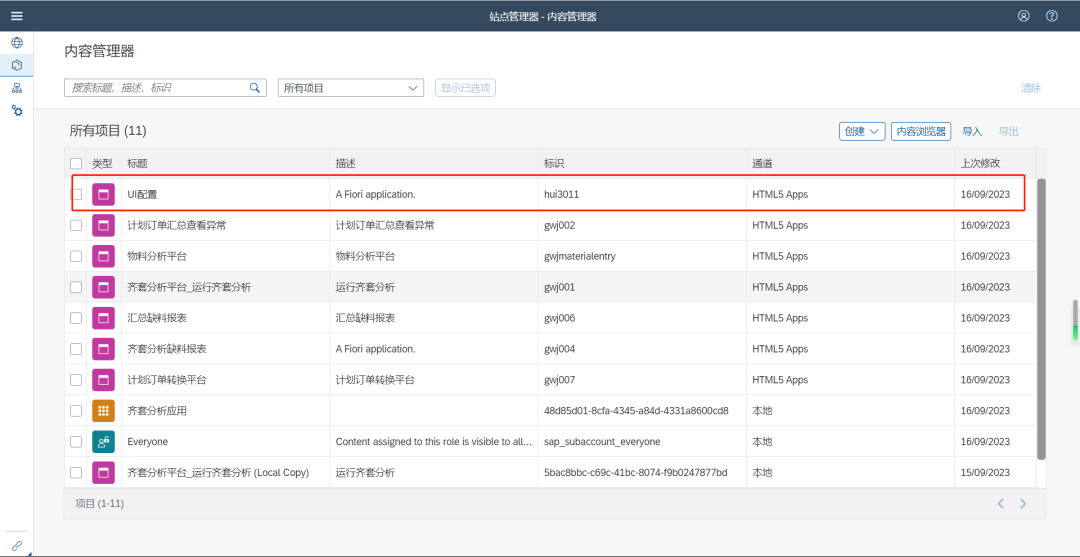Image resolution: width=1080 pixels, height=557 pixels.
Task: Open the user profile icon
Action: point(1024,16)
